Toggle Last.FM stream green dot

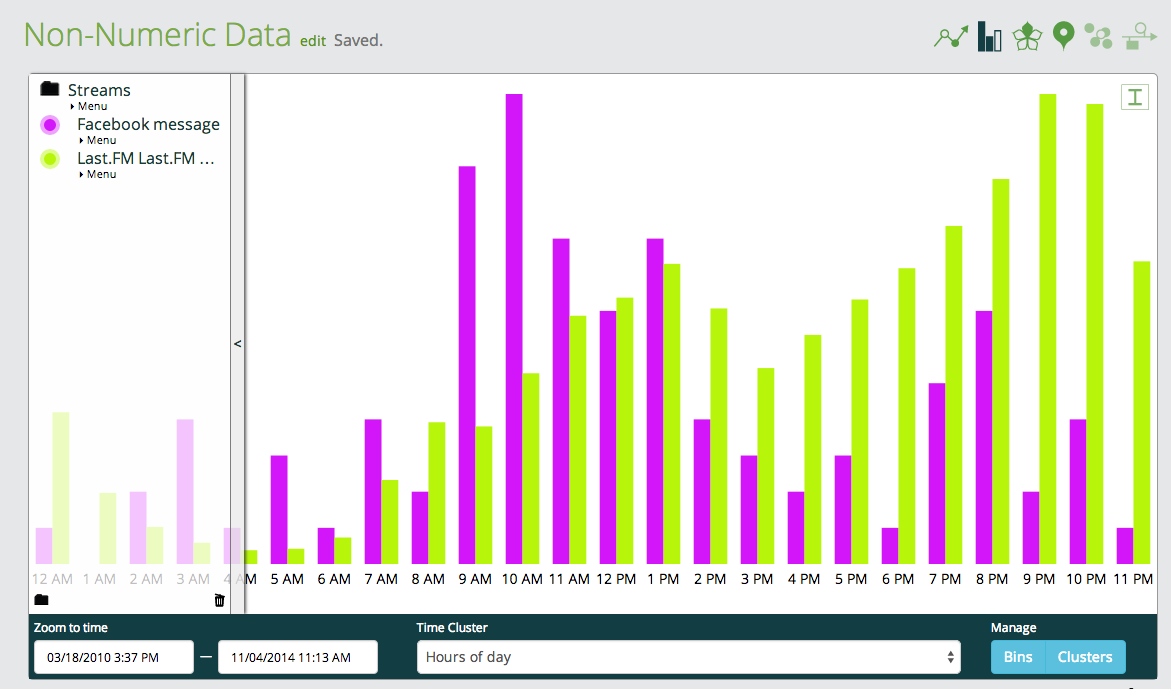tap(50, 159)
